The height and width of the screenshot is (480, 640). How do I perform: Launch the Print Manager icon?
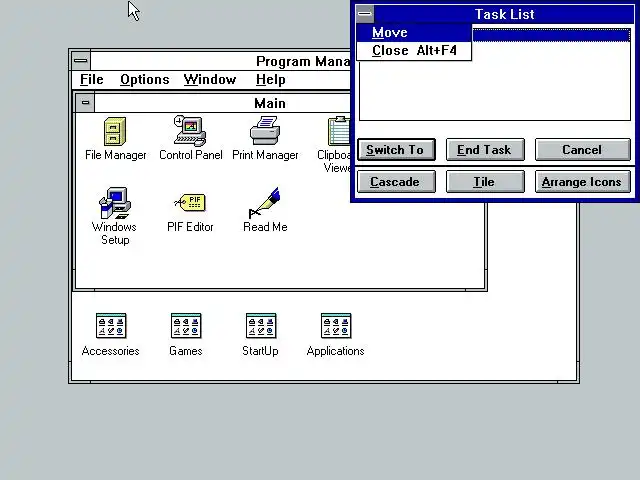[x=265, y=131]
